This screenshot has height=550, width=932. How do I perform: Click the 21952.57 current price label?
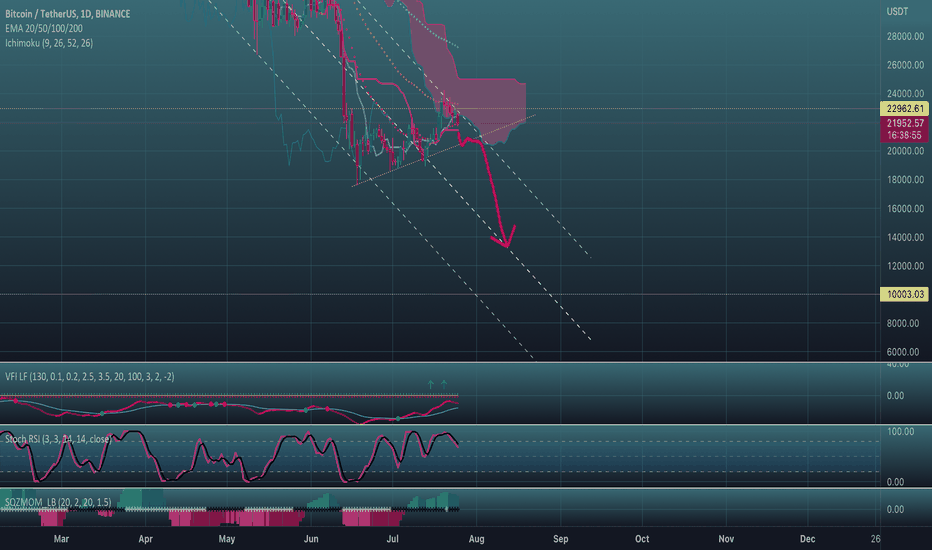point(904,123)
